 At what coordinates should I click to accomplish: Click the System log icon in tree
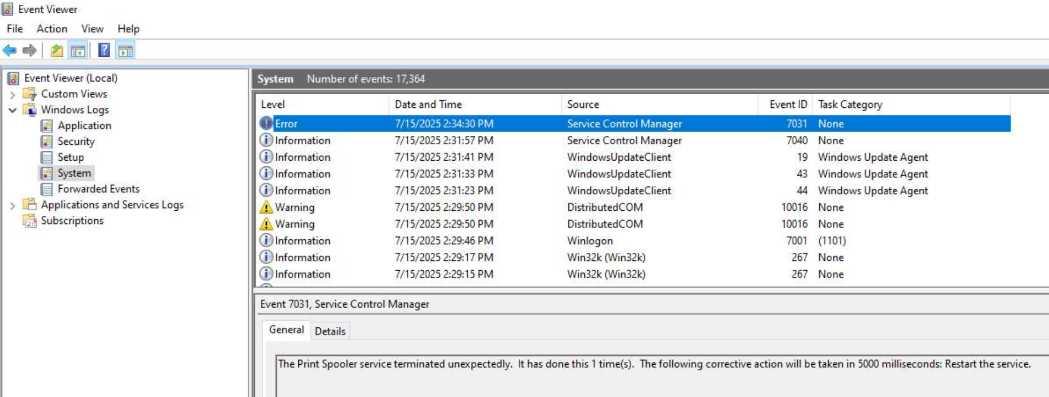pyautogui.click(x=46, y=173)
